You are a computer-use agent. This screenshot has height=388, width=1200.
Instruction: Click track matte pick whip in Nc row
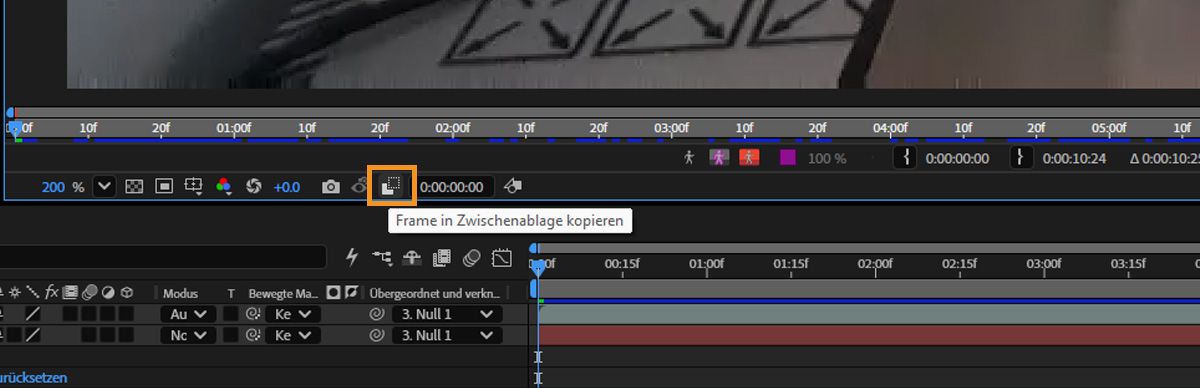[x=254, y=336]
